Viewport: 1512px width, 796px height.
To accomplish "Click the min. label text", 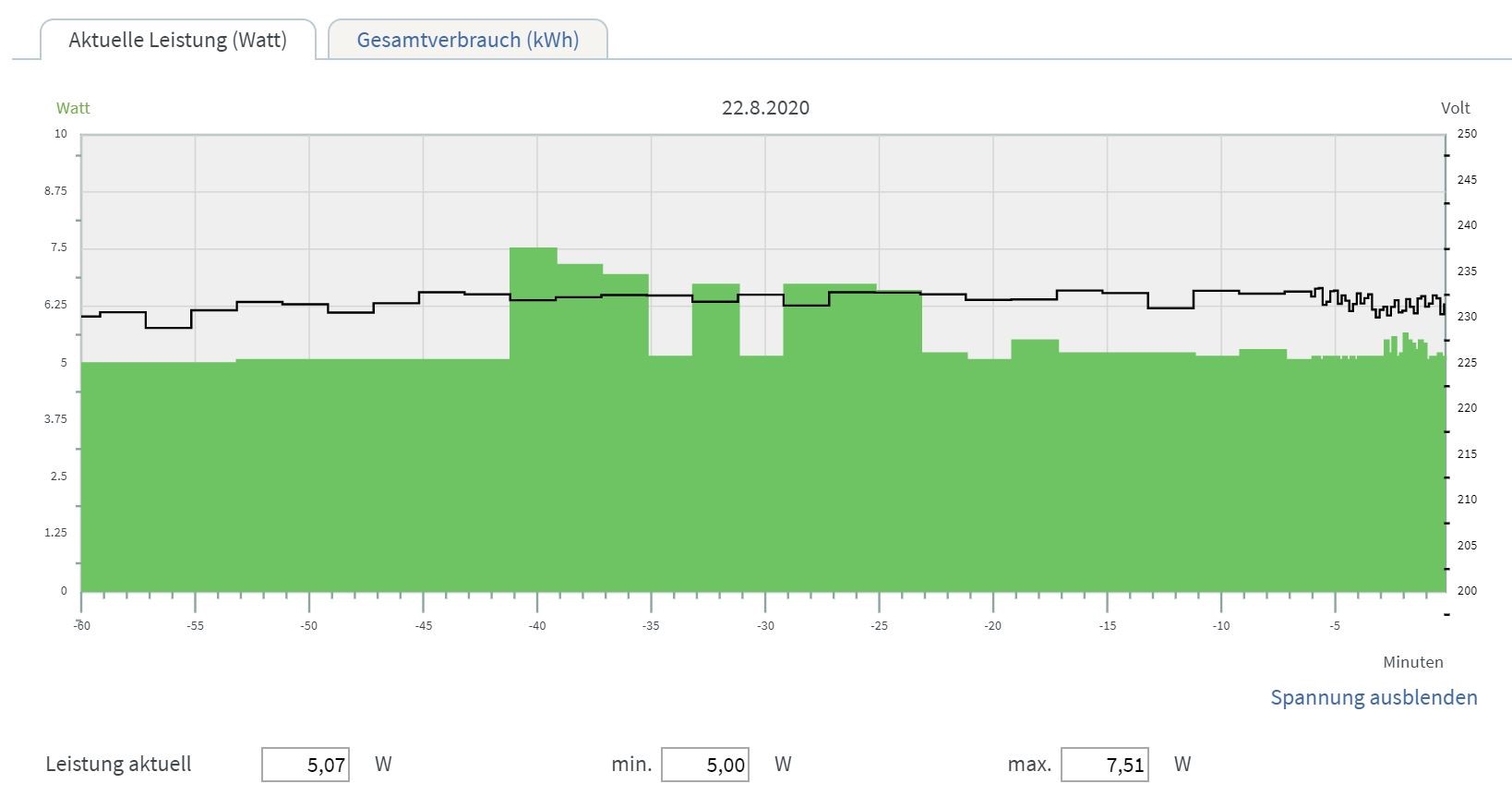I will pos(631,765).
